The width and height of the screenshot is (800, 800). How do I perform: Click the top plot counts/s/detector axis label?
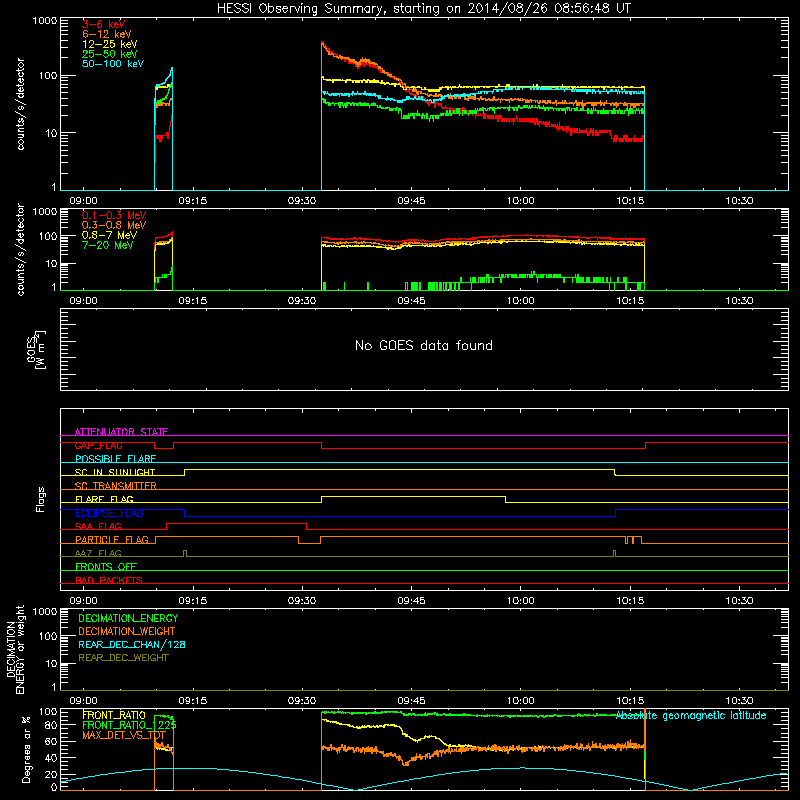20,104
